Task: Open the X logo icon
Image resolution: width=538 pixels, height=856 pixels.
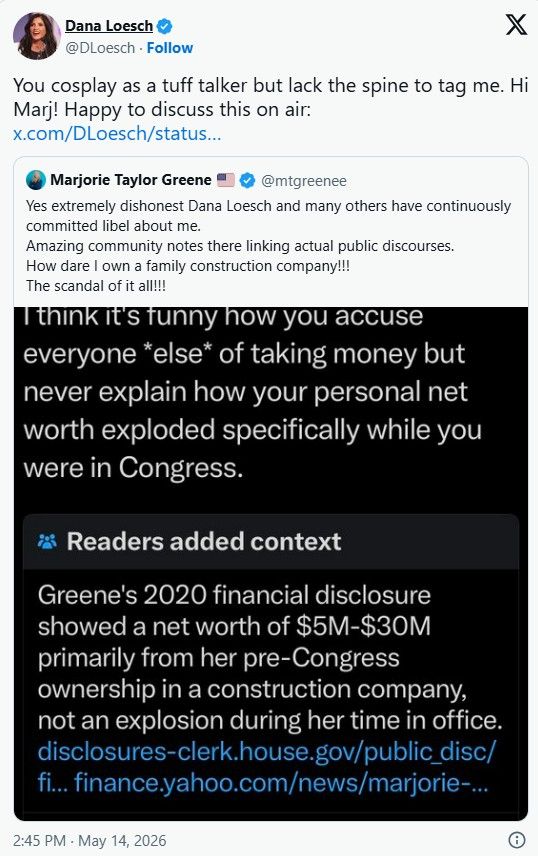Action: [516, 25]
